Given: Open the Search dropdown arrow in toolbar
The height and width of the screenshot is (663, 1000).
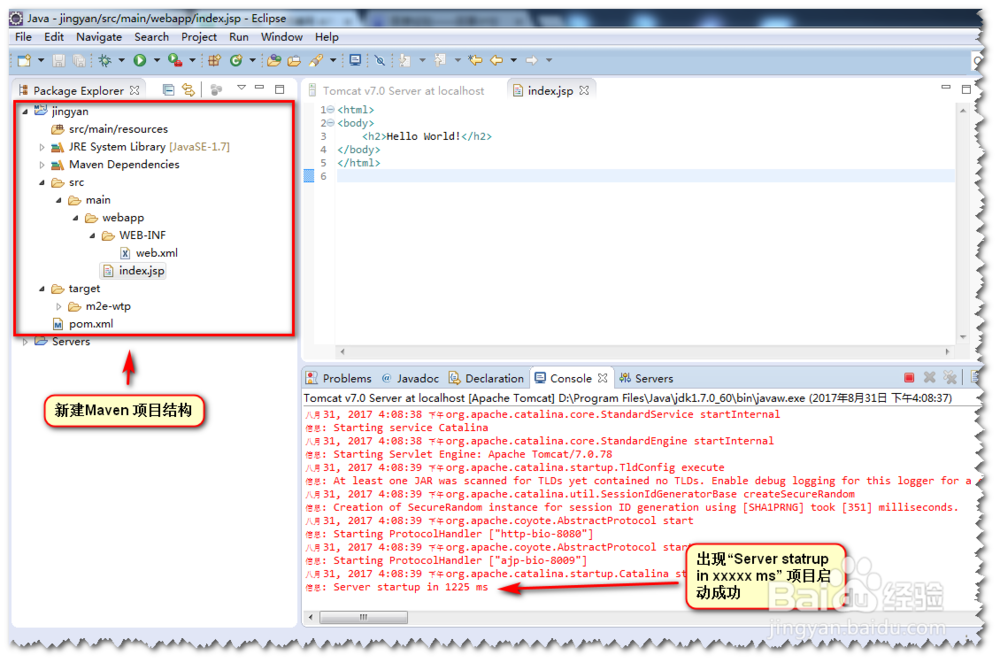Looking at the screenshot, I should click(333, 61).
